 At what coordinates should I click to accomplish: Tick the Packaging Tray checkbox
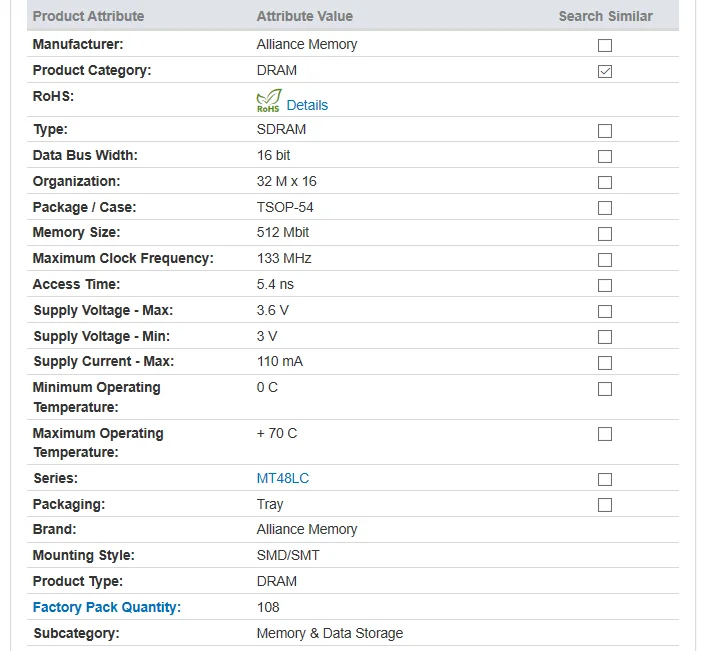tap(604, 505)
